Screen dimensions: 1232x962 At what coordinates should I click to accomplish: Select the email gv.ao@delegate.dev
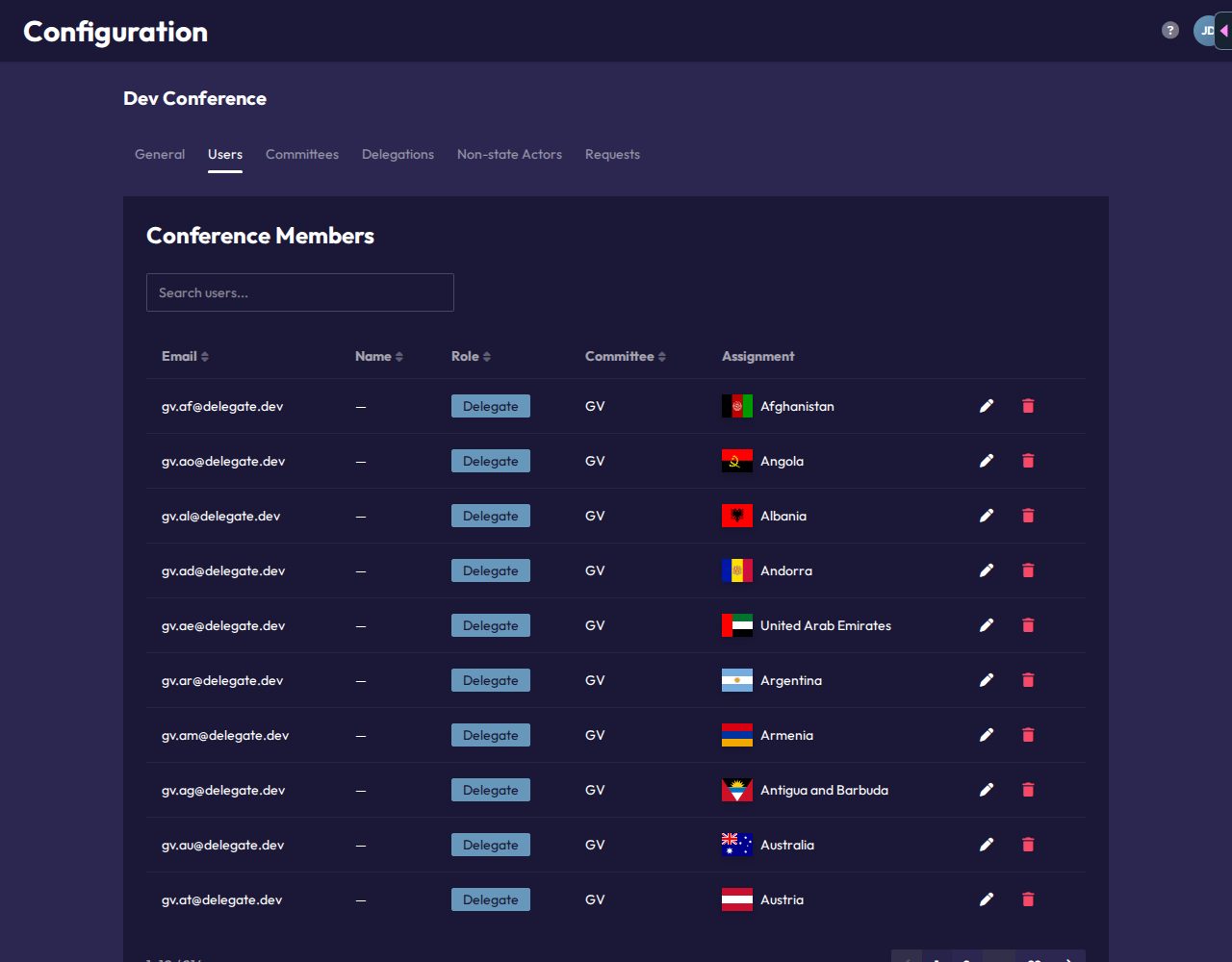click(x=223, y=461)
